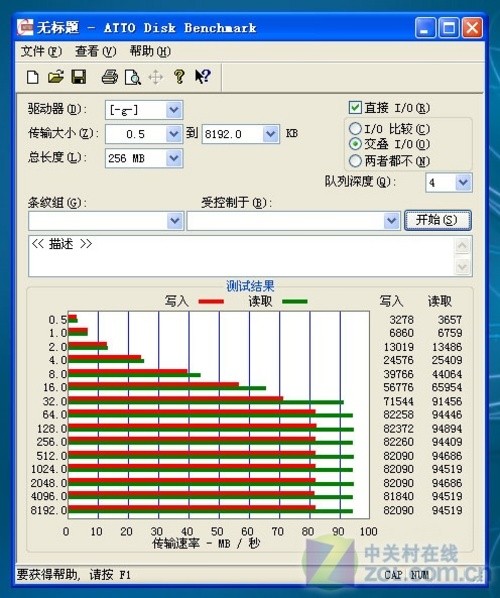
Task: Open the 文件 menu
Action: [x=41, y=51]
